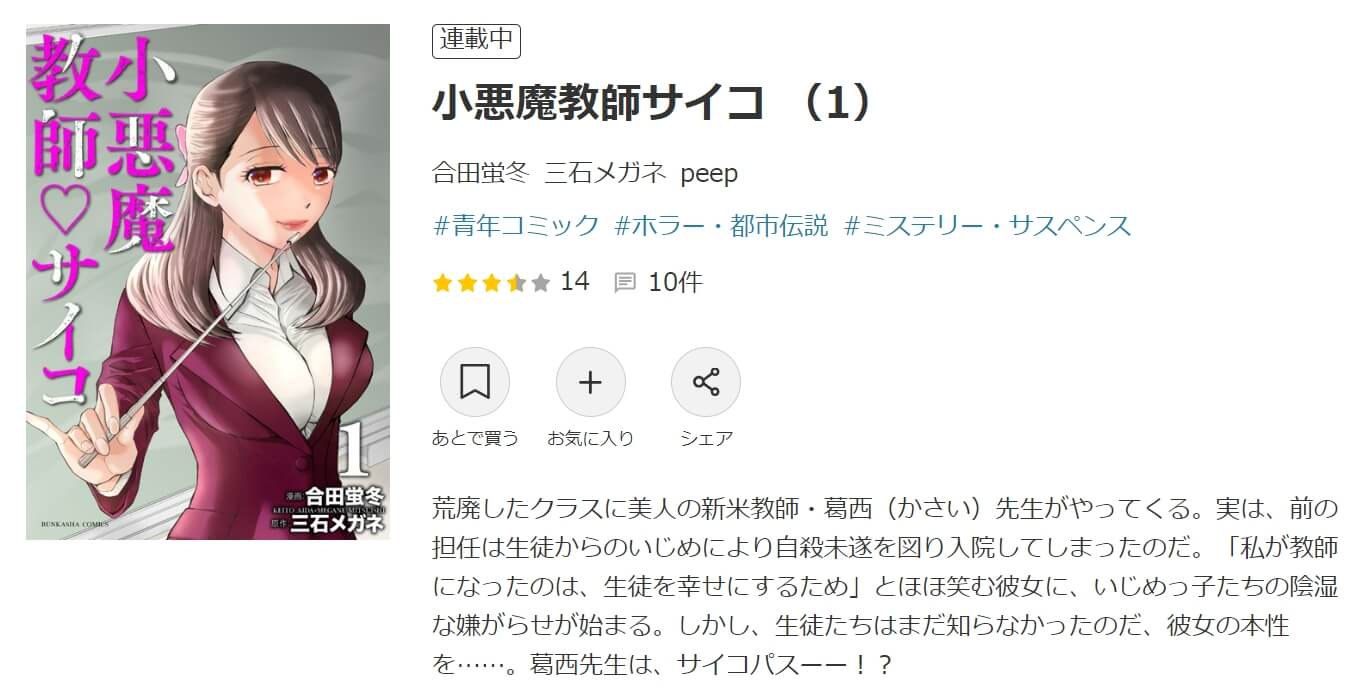Open the シェア share icon
This screenshot has width=1355, height=695.
click(x=706, y=381)
